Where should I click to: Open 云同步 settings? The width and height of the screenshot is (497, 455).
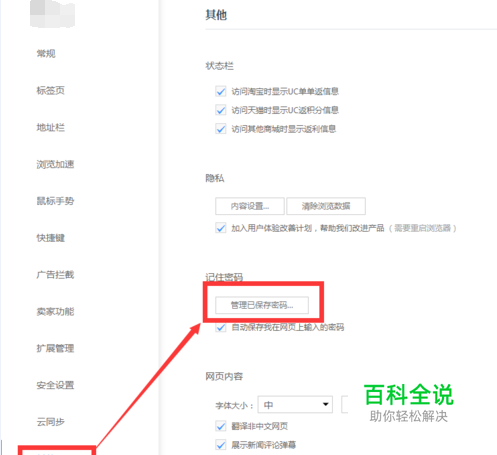click(x=51, y=422)
